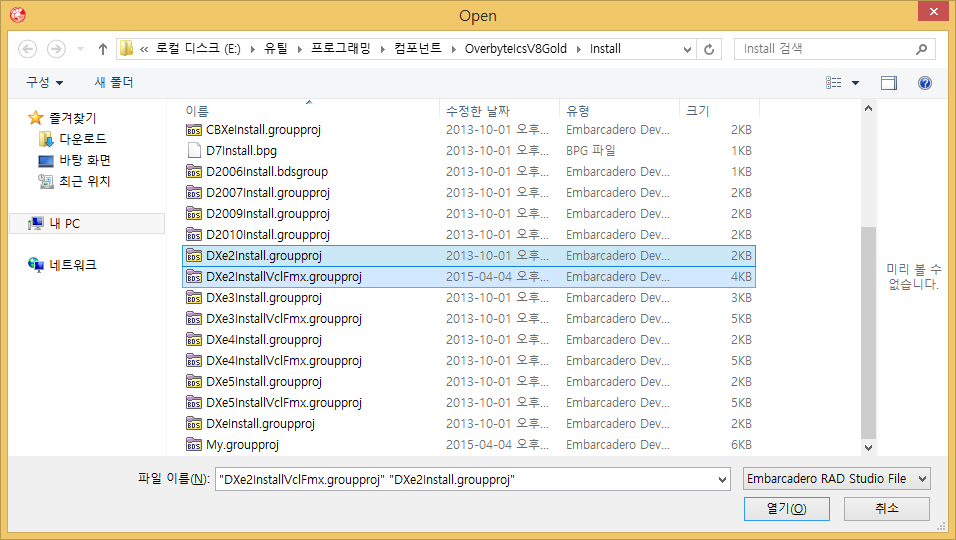Open the view options dropdown arrow
This screenshot has width=956, height=540.
point(855,83)
